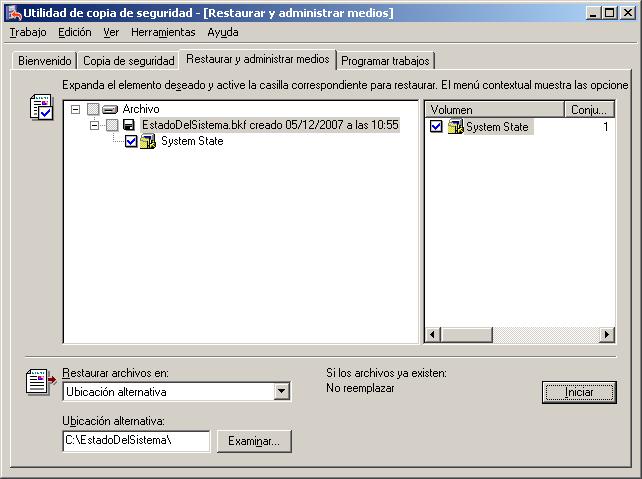This screenshot has height=479, width=642.
Task: Select System State text in Volumen list
Action: click(x=497, y=127)
